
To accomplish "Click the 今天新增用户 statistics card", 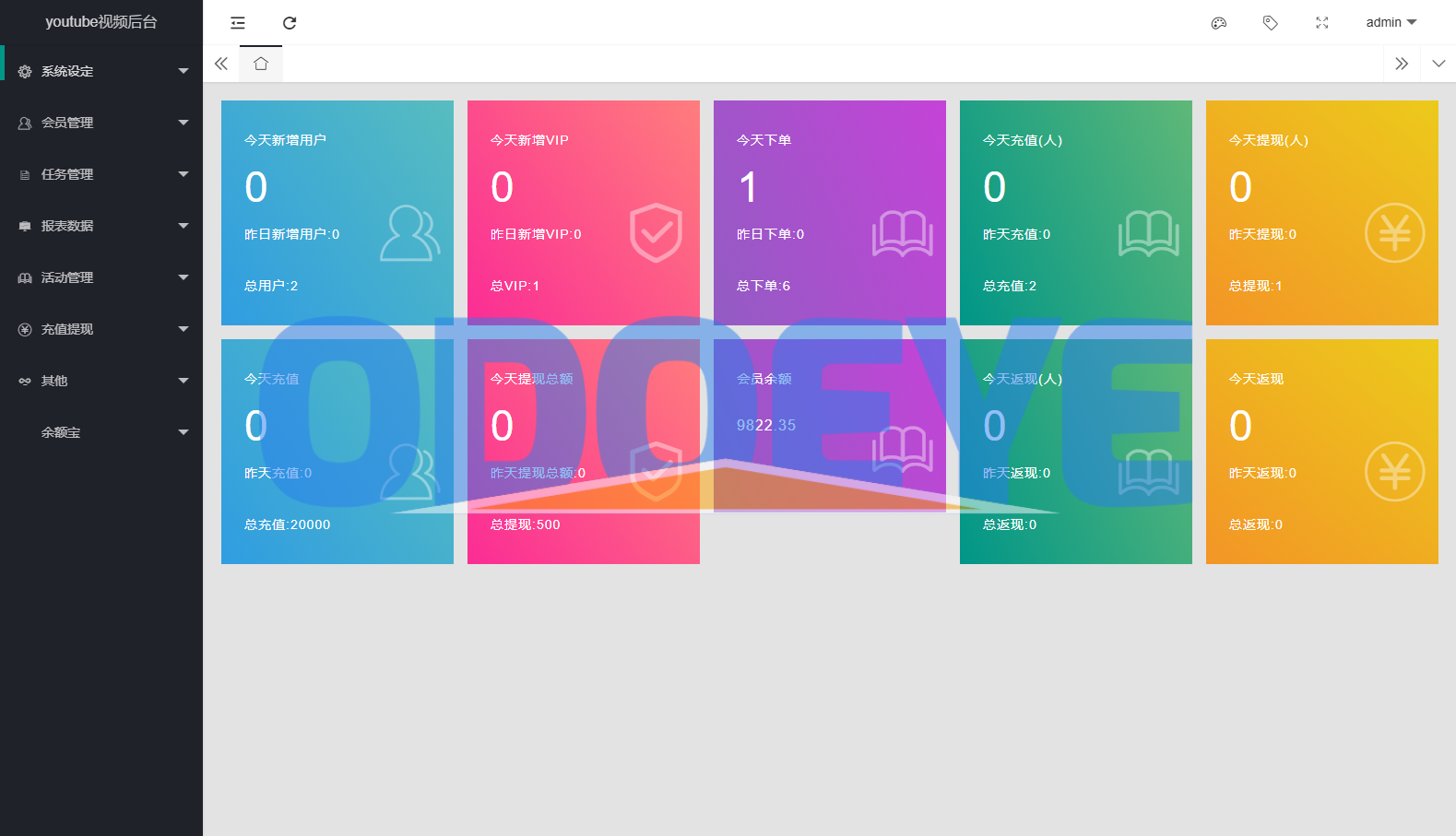I will tap(337, 213).
